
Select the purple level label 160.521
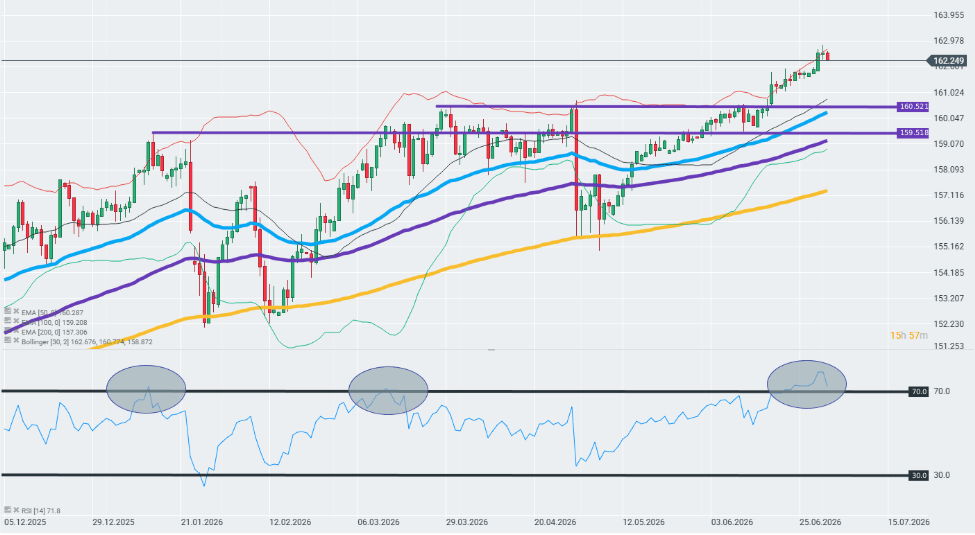[x=913, y=107]
